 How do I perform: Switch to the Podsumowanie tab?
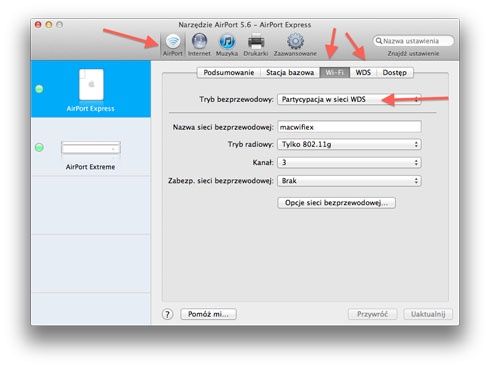[229, 73]
